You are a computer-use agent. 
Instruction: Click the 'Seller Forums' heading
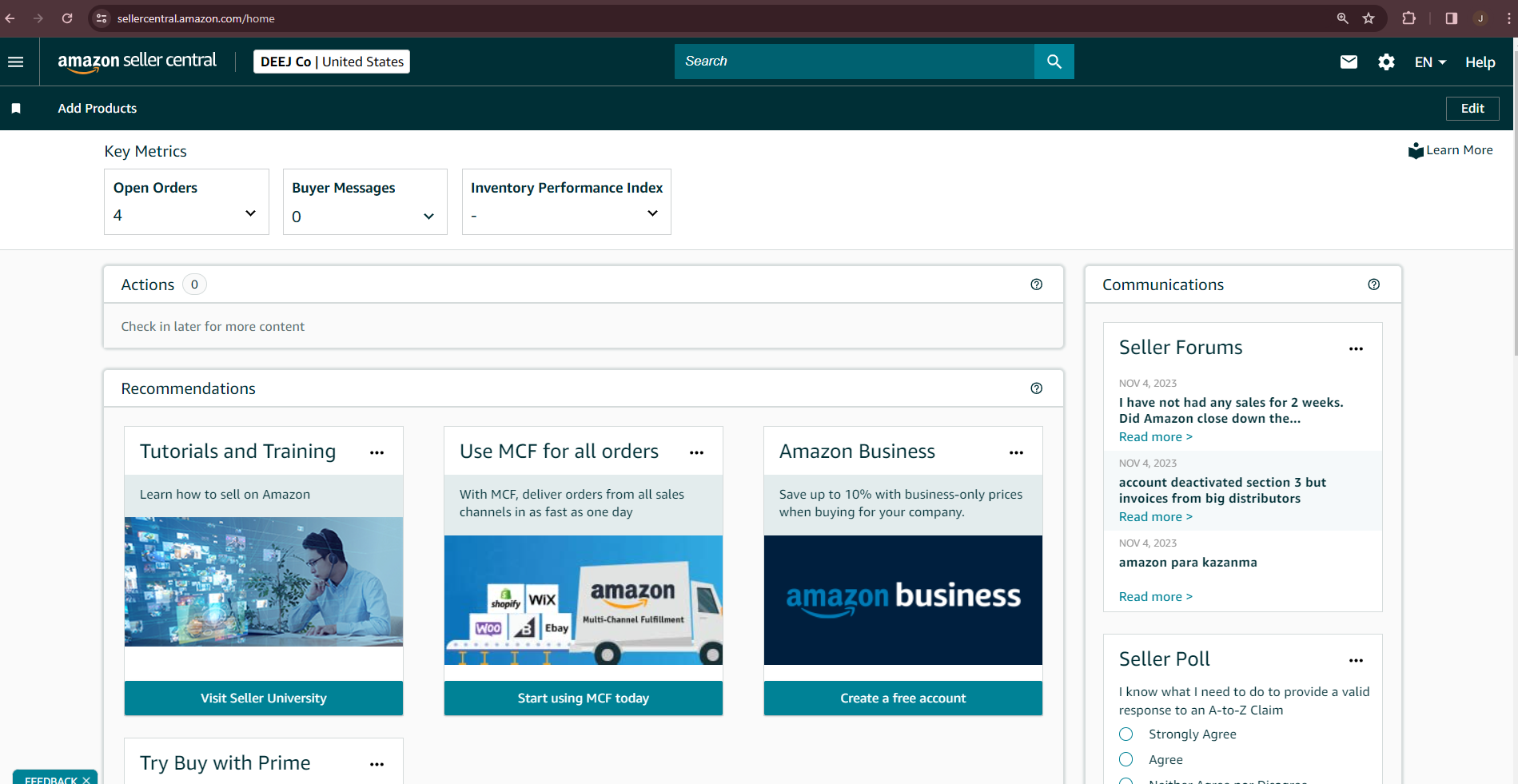1181,348
